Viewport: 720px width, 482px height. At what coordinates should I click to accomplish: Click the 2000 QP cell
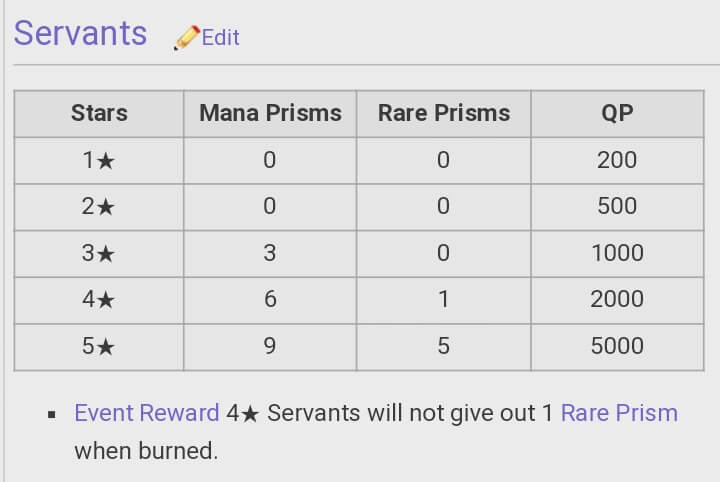pos(617,300)
